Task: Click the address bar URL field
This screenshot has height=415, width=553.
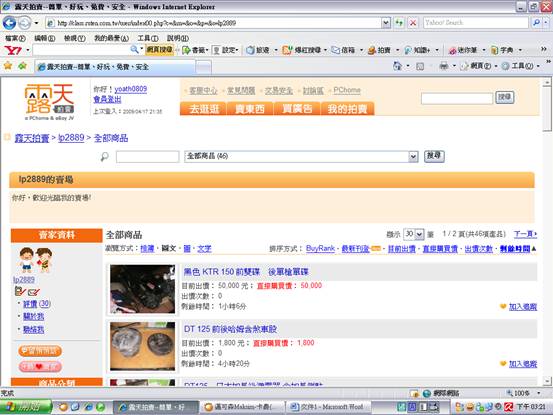Action: [214, 23]
